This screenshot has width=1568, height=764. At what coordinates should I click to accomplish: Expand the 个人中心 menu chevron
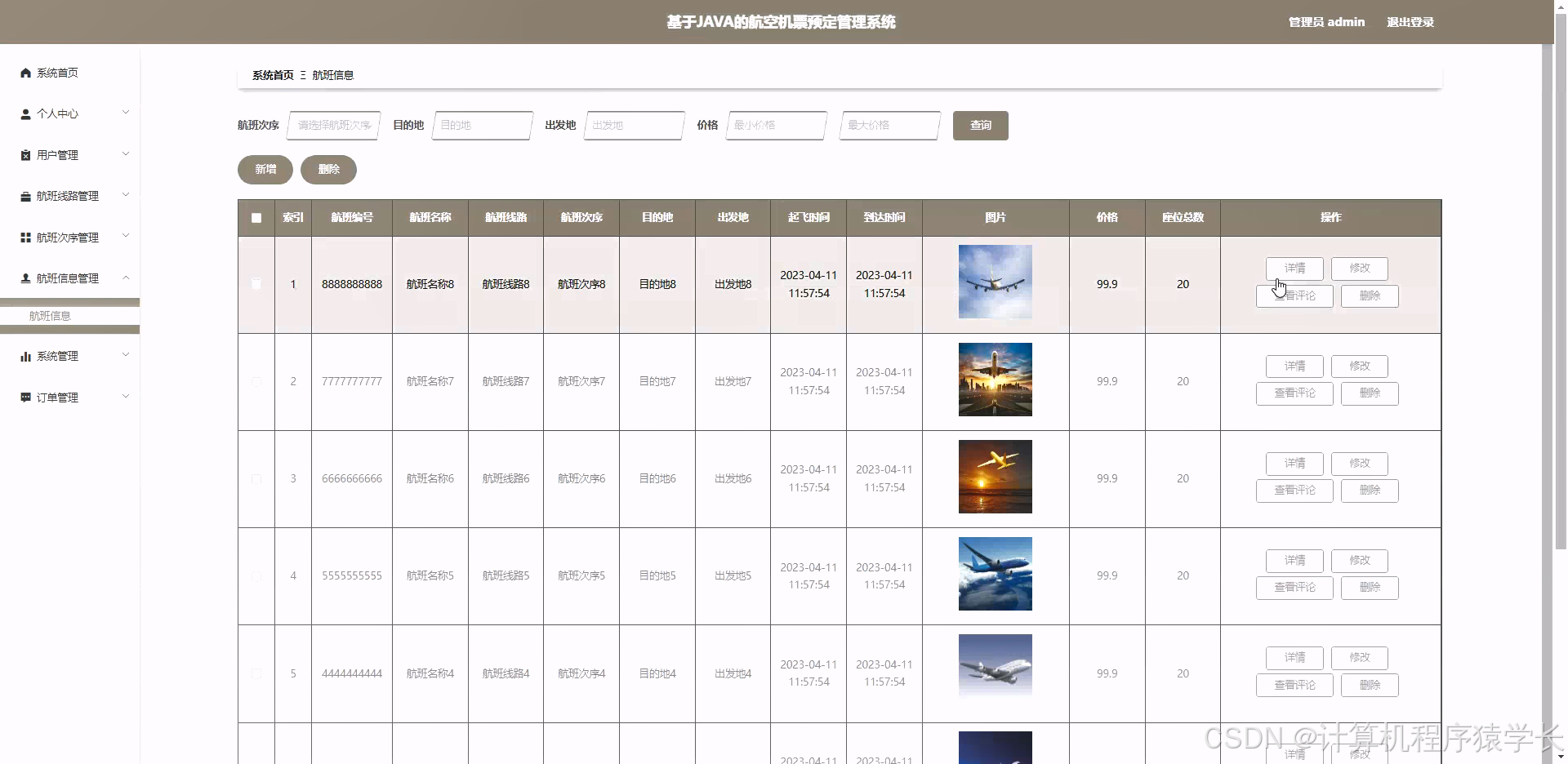coord(126,113)
